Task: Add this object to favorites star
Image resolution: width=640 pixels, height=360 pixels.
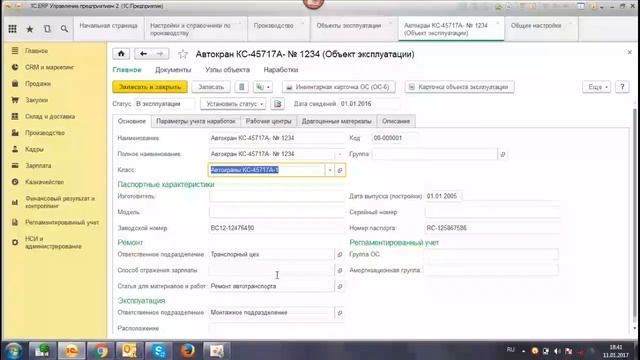Action: (183, 54)
